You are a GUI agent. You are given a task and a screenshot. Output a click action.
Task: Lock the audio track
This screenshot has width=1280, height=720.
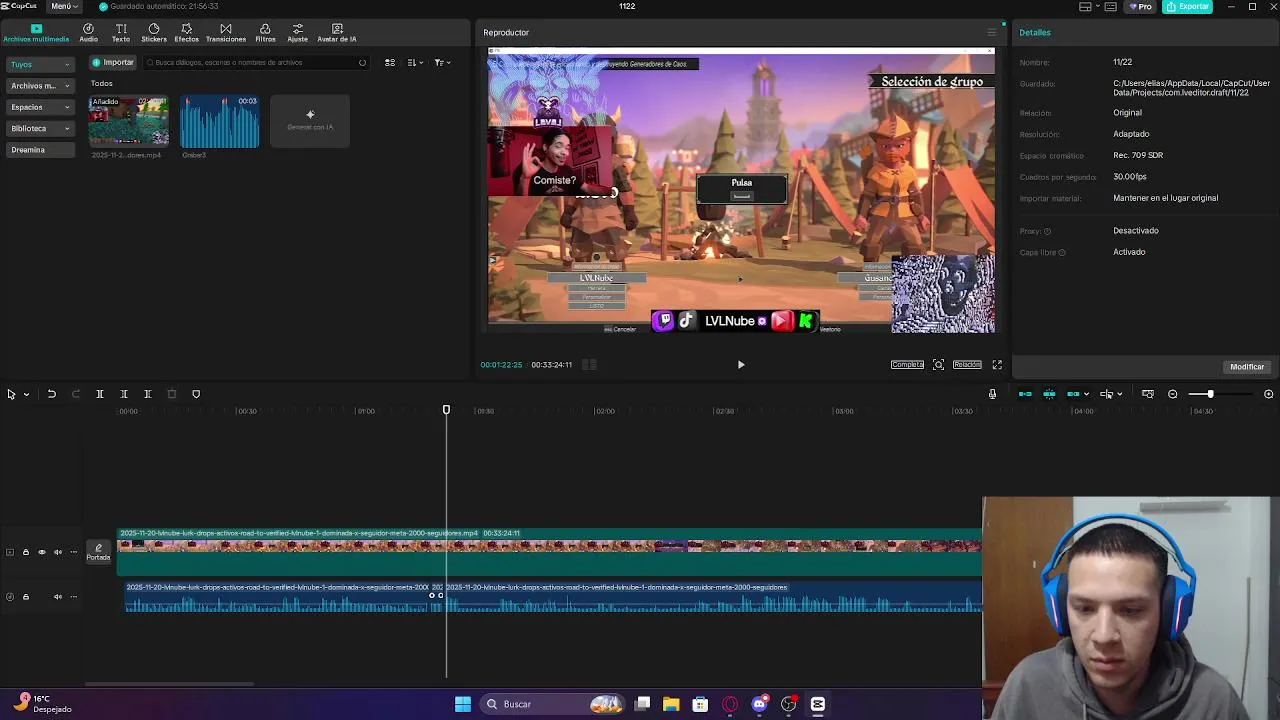click(26, 597)
